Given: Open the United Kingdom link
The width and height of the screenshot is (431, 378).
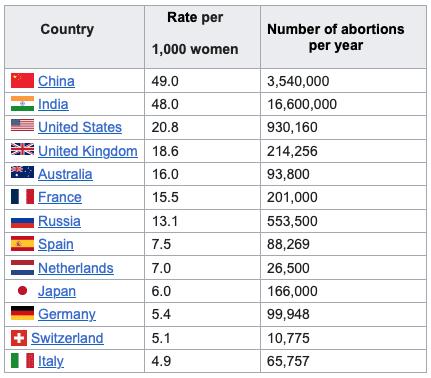Looking at the screenshot, I should (x=88, y=151).
